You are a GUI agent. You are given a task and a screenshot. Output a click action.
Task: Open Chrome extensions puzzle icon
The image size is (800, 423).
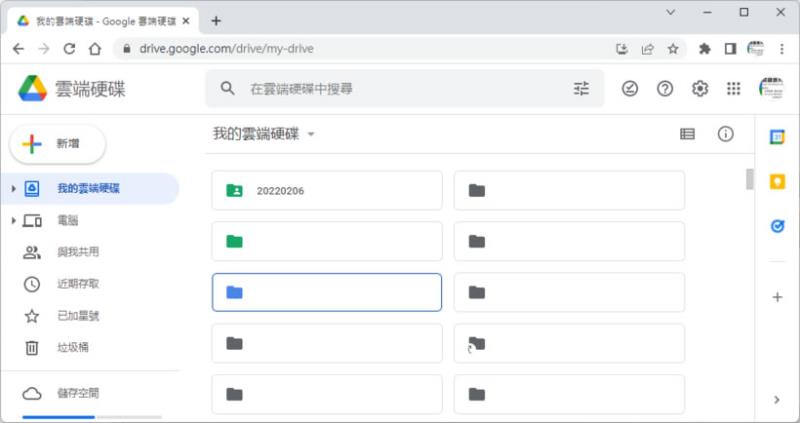point(705,49)
